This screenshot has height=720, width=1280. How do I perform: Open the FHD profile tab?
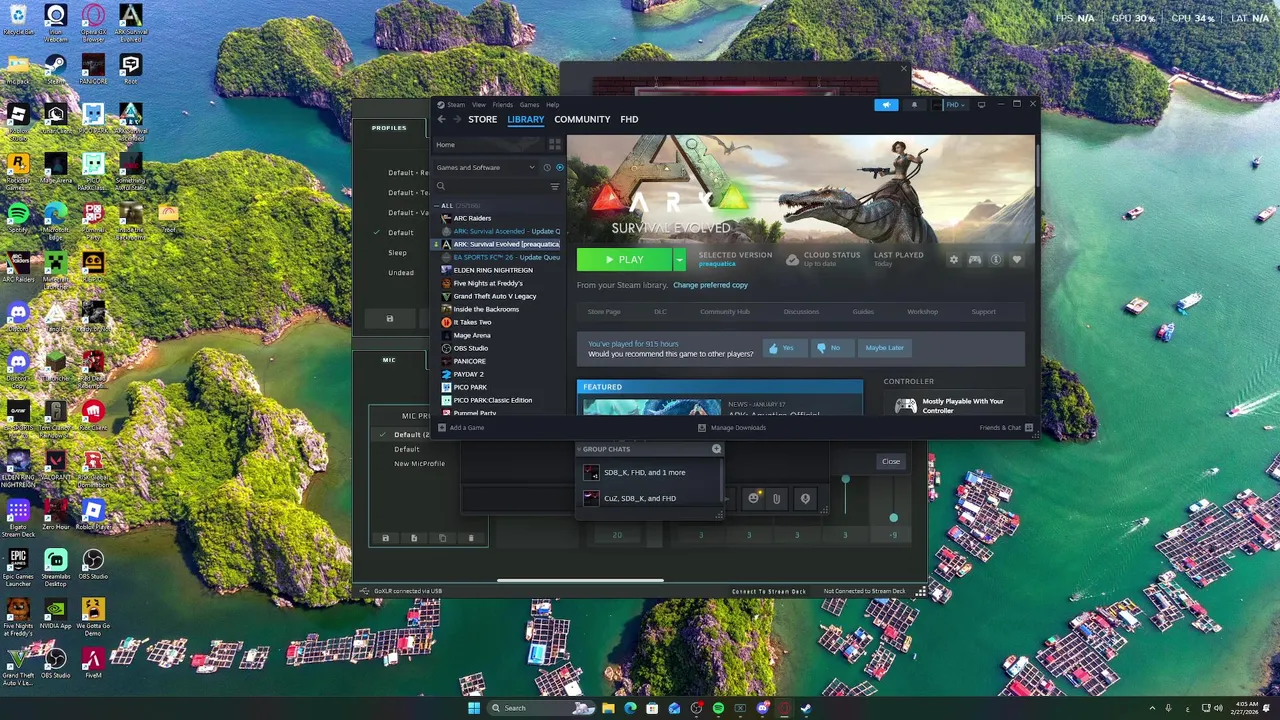629,119
